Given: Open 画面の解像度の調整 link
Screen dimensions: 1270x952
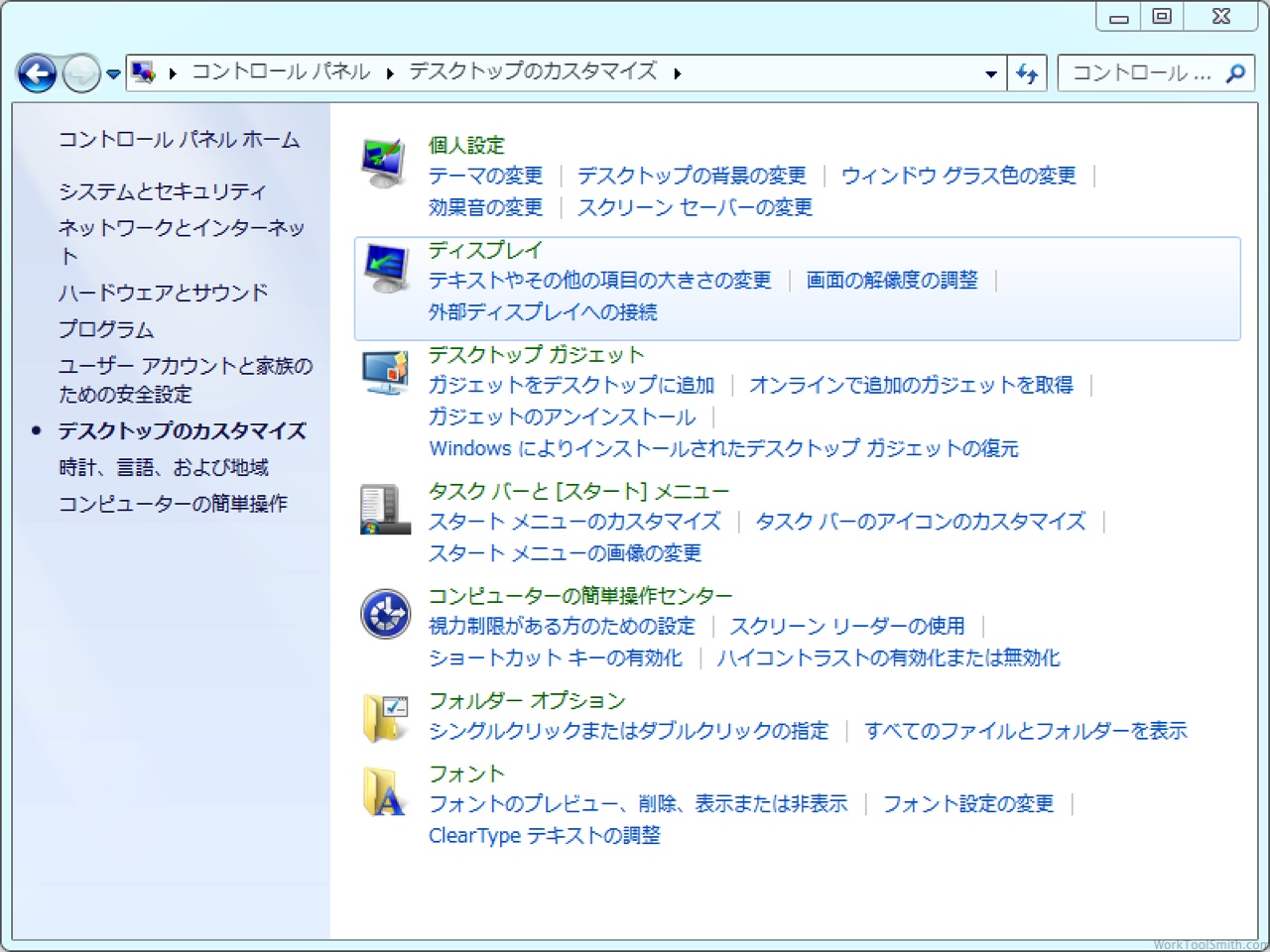Looking at the screenshot, I should click(x=892, y=281).
